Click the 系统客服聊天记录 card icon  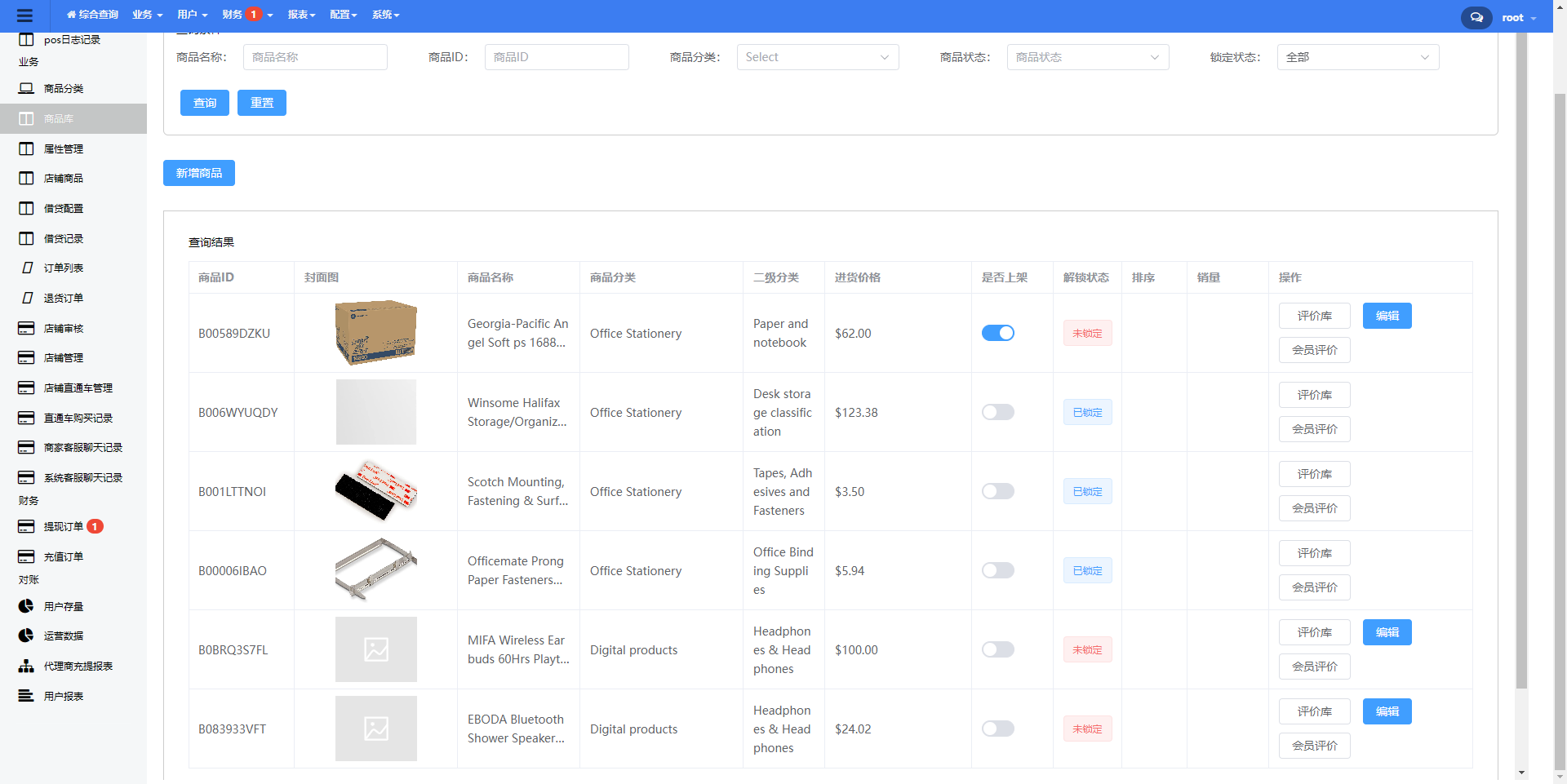pos(26,477)
